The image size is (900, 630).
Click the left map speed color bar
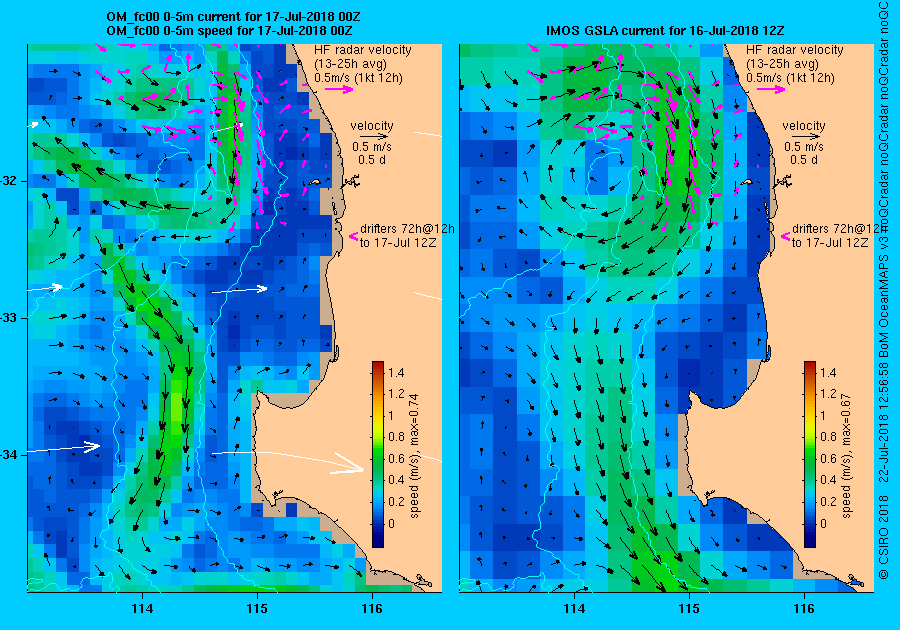(378, 454)
